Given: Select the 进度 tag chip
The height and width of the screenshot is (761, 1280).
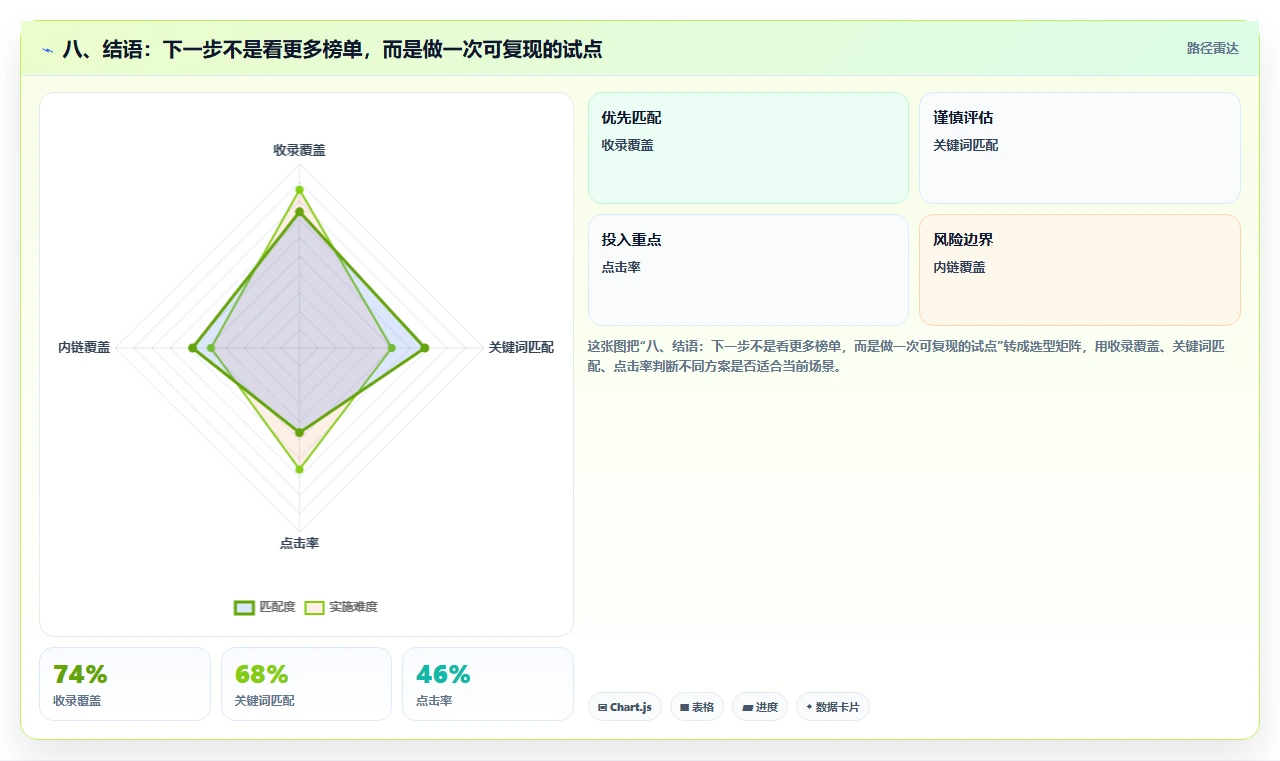Looking at the screenshot, I should 760,707.
